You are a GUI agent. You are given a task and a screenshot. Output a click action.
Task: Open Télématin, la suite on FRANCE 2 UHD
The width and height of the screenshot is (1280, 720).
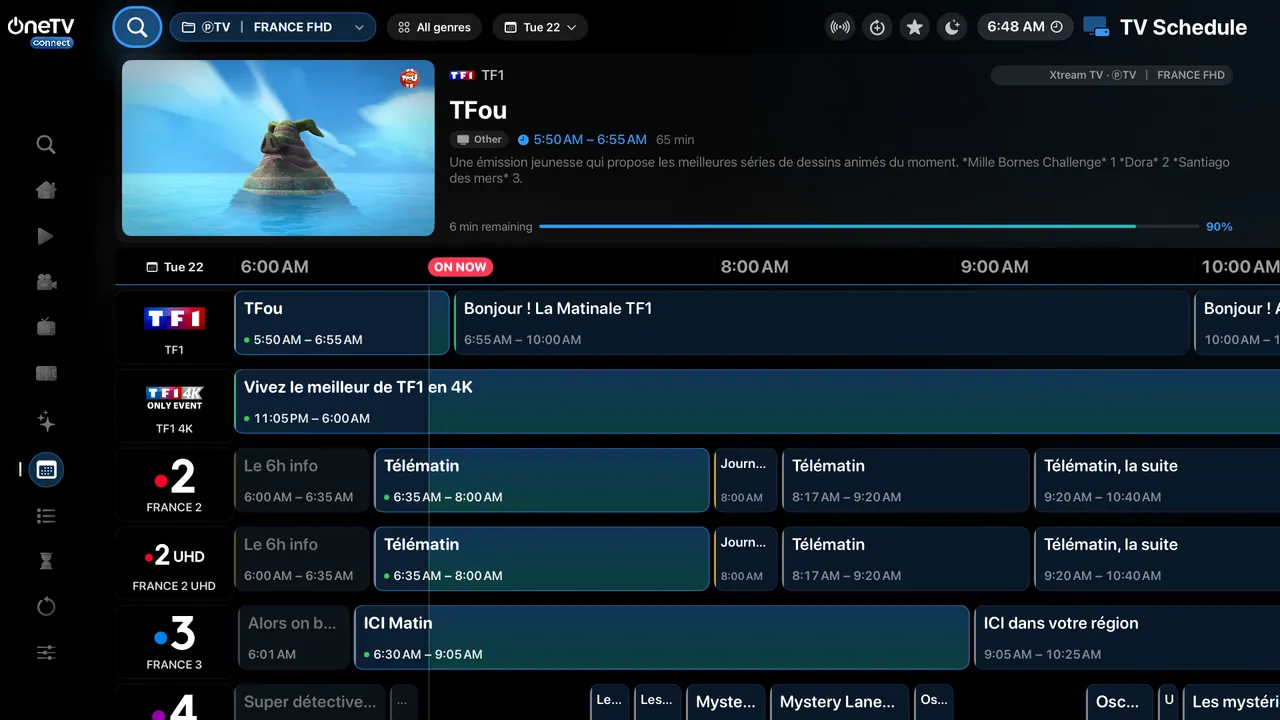click(x=1157, y=559)
